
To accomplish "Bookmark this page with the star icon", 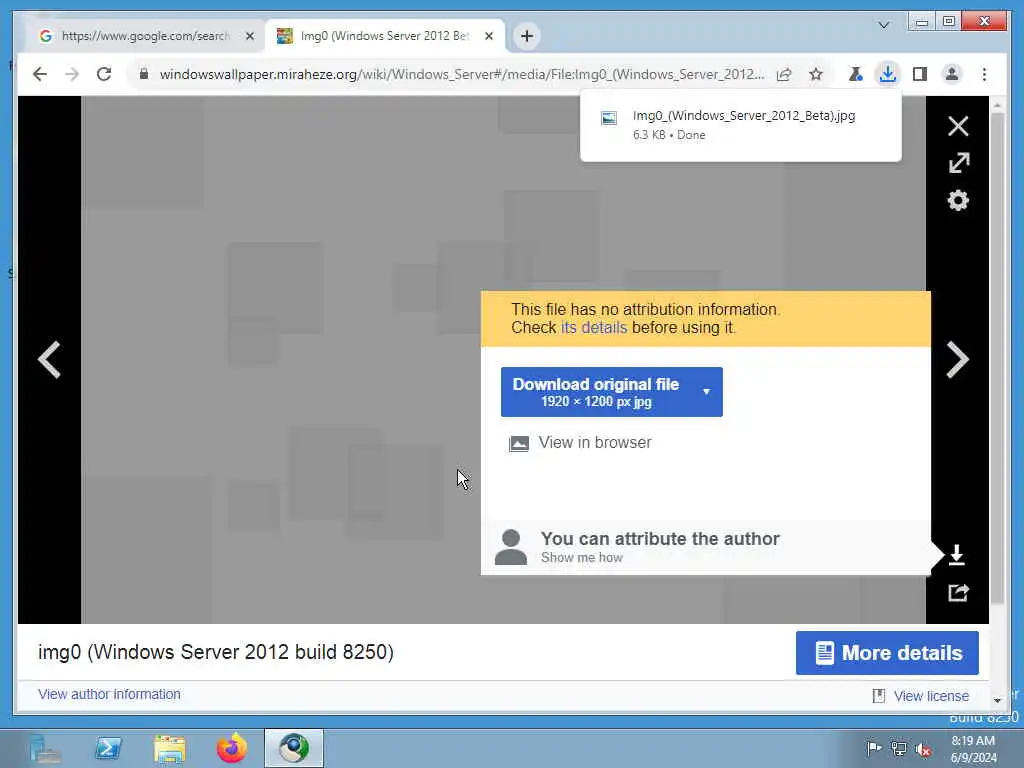I will pyautogui.click(x=816, y=74).
